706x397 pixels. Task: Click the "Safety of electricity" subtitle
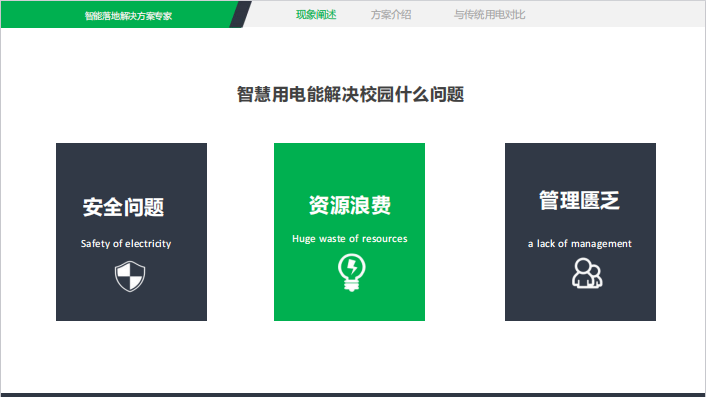pyautogui.click(x=126, y=244)
